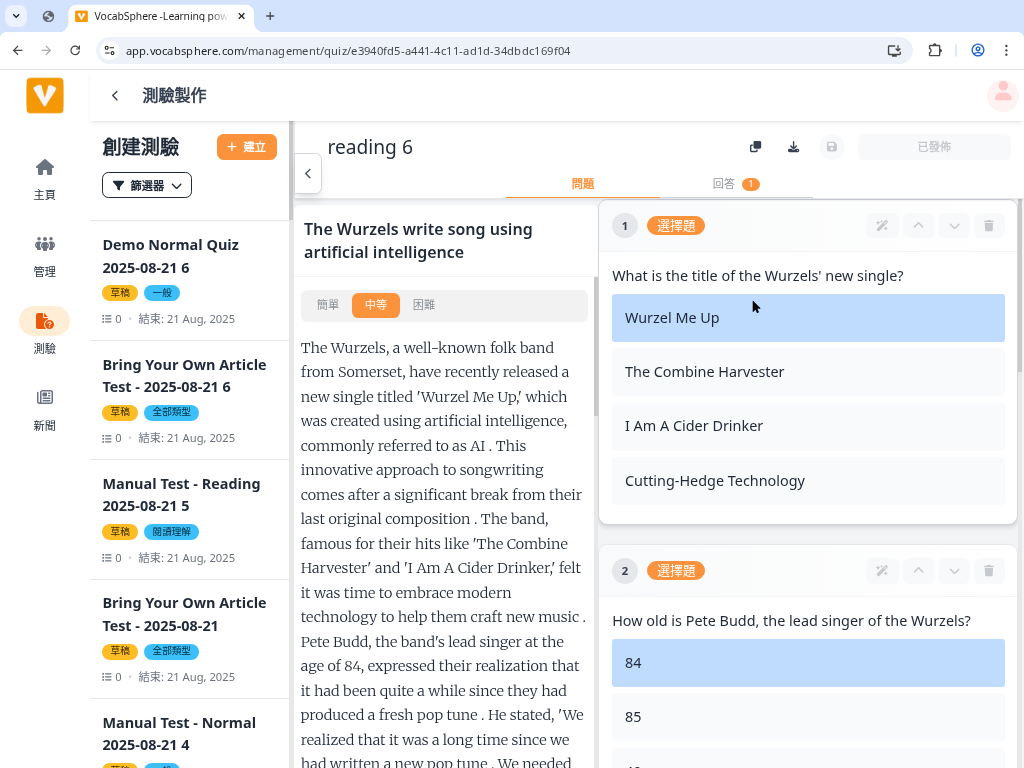Click the duplicate quiz icon
The image size is (1024, 768).
755,146
